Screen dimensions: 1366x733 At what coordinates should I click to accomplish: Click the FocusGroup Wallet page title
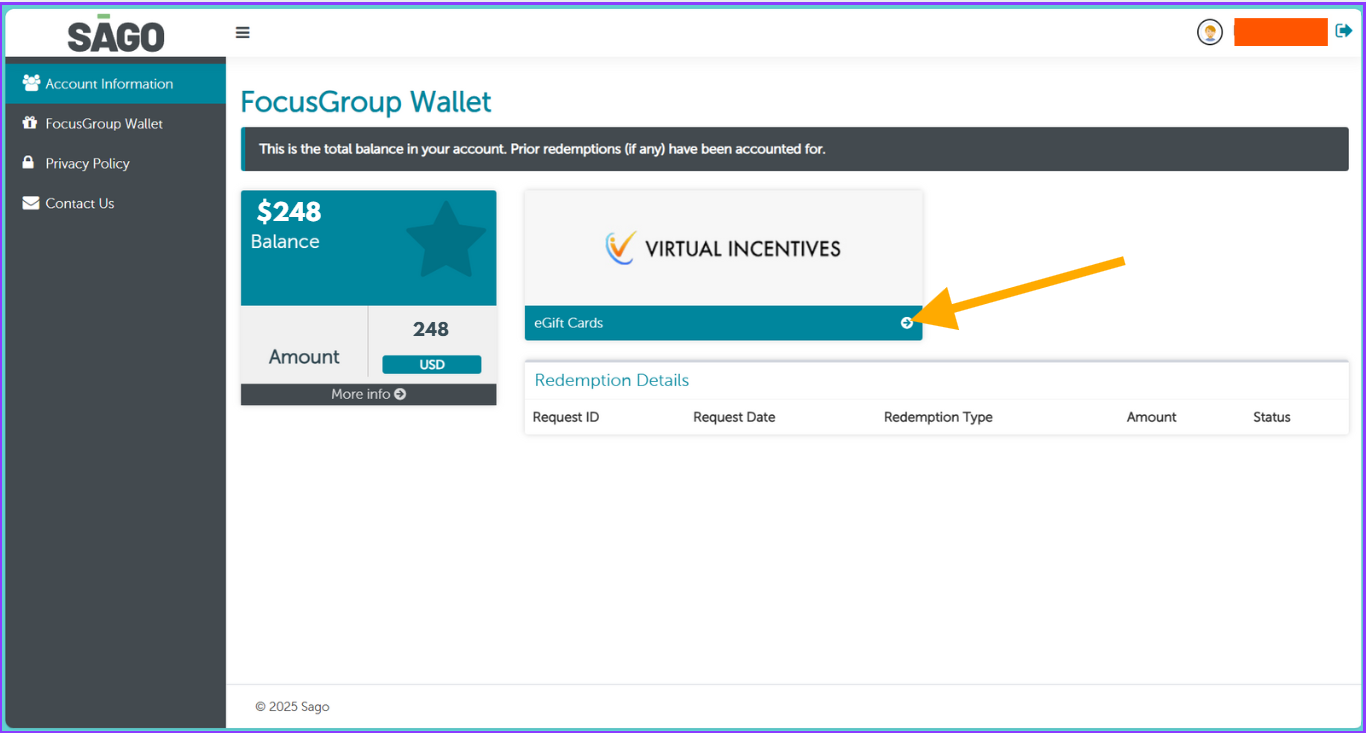pos(366,102)
